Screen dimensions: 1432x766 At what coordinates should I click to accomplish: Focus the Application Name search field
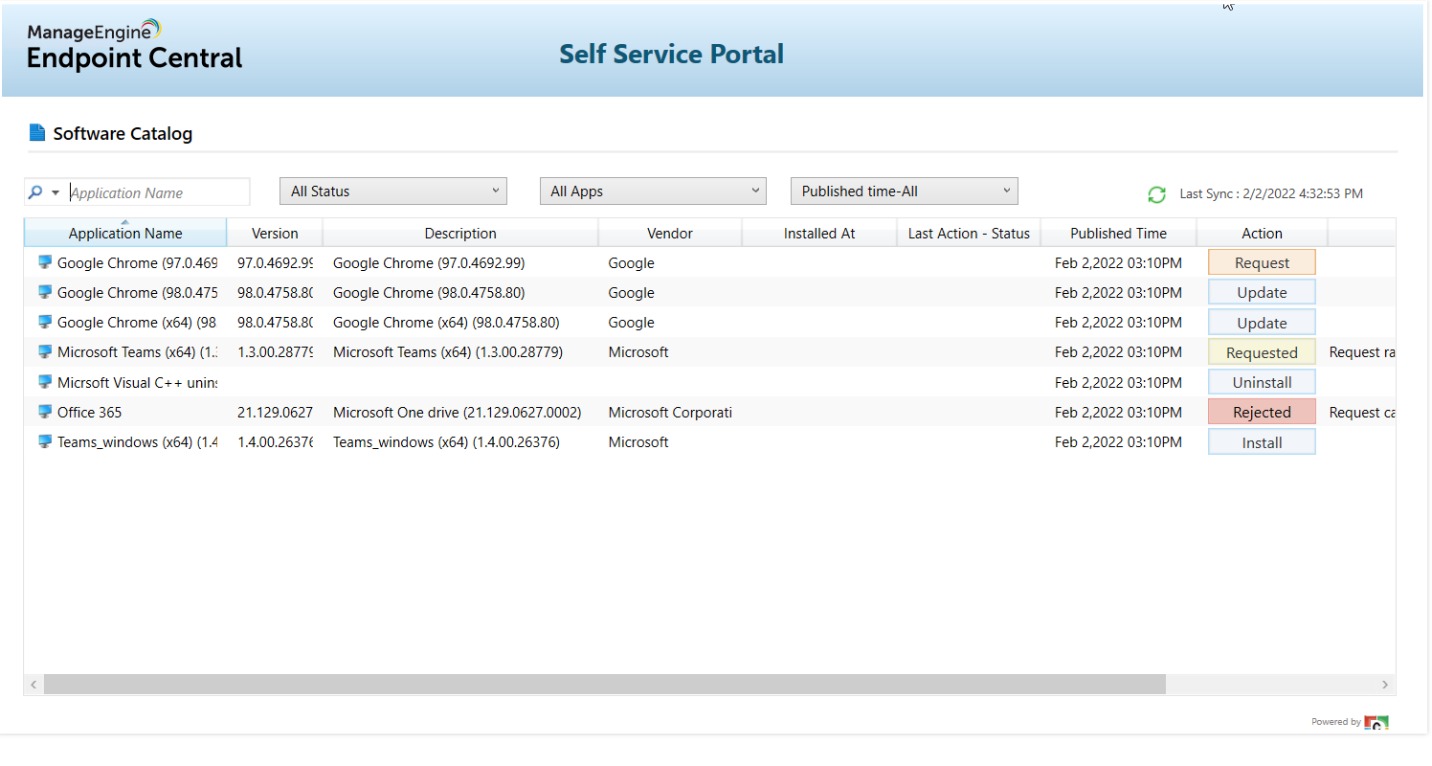[158, 192]
